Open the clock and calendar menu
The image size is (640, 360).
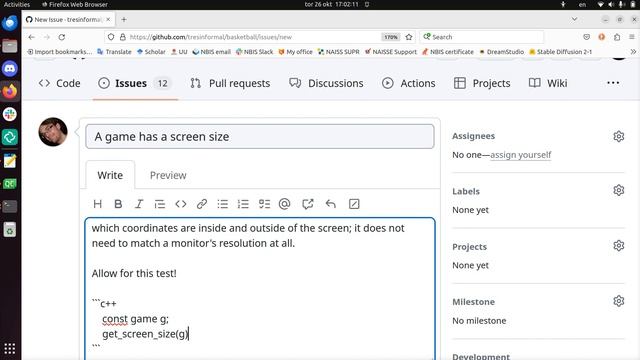click(331, 4)
